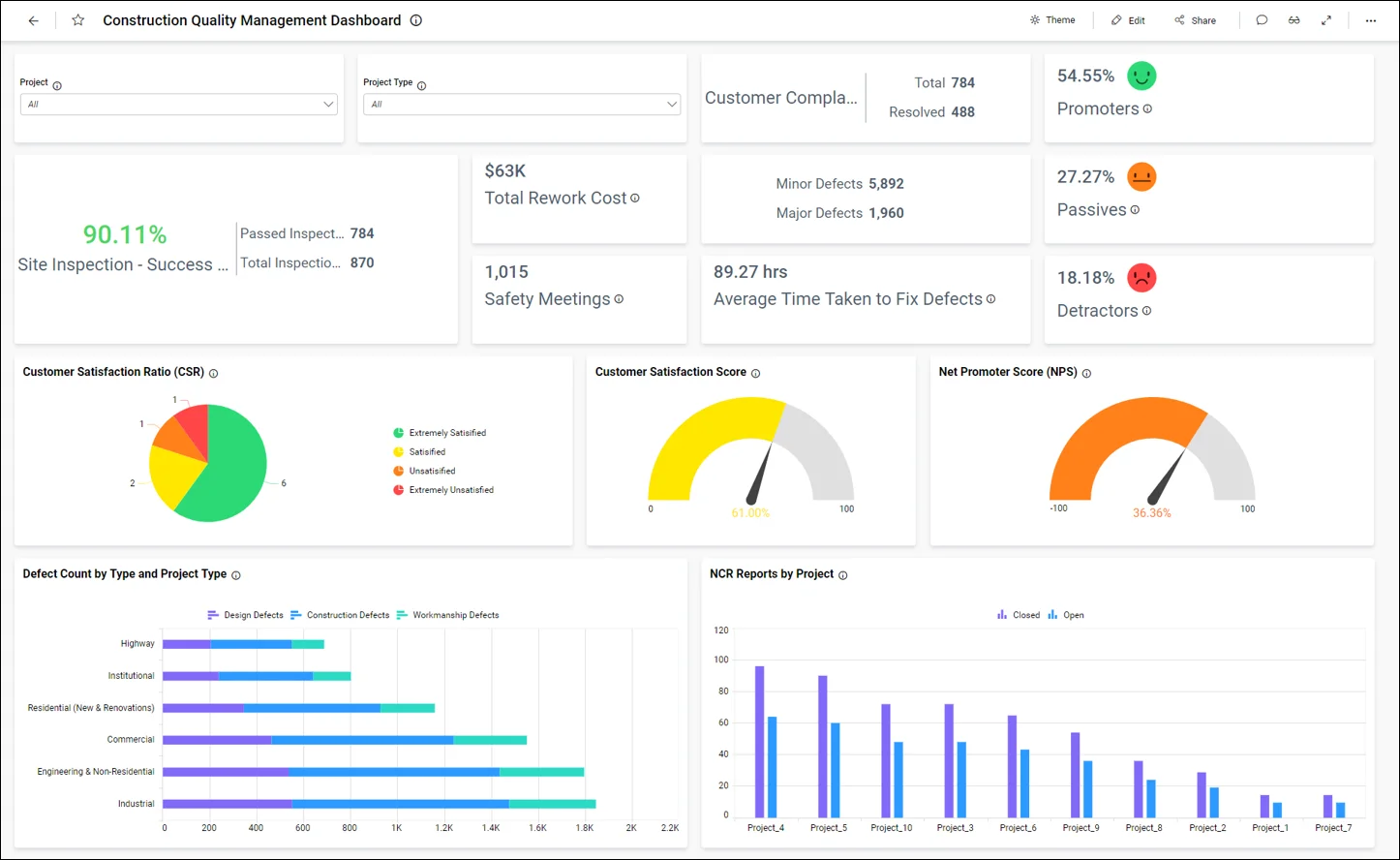1400x860 pixels.
Task: Click the info icon next to Passives
Action: [1135, 210]
